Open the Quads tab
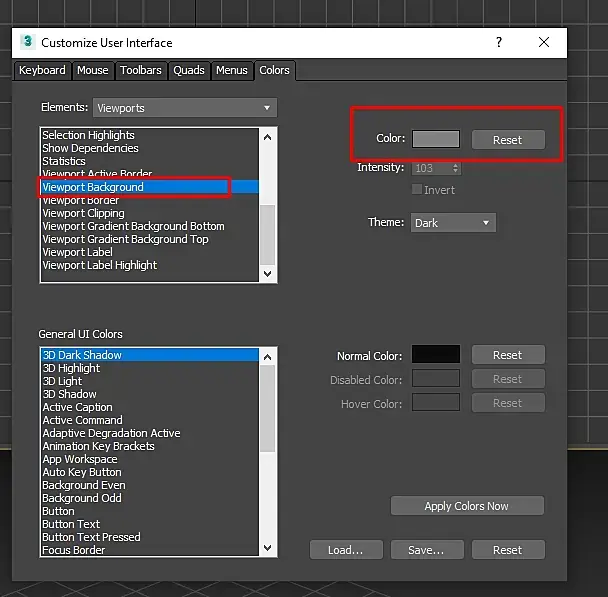 [189, 71]
